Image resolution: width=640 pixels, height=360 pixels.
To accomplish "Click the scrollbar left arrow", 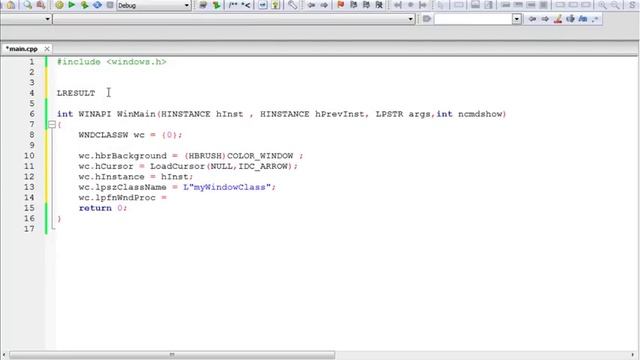I will coord(4,355).
